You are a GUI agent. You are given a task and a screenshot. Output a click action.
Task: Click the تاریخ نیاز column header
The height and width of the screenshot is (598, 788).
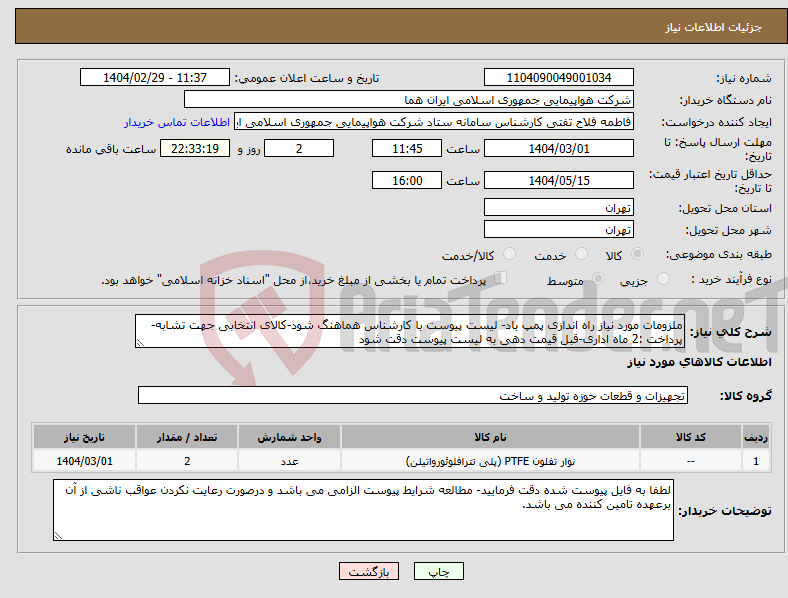pyautogui.click(x=84, y=437)
